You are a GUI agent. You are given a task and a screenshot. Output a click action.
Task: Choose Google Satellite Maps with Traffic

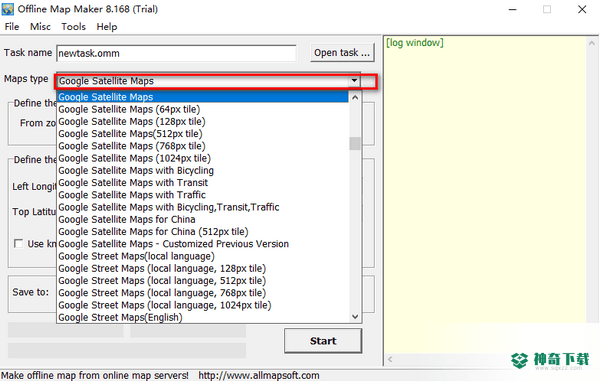132,195
